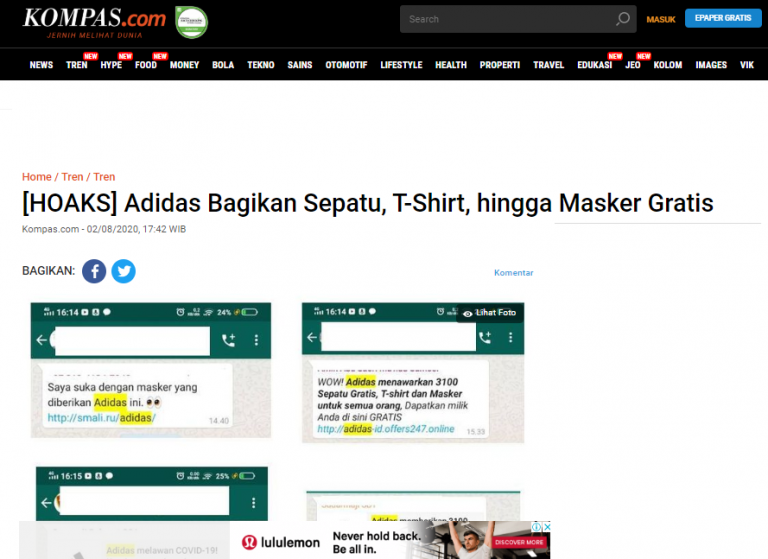Click the DISCOVER MORE ad button
Image resolution: width=768 pixels, height=559 pixels.
[x=519, y=542]
